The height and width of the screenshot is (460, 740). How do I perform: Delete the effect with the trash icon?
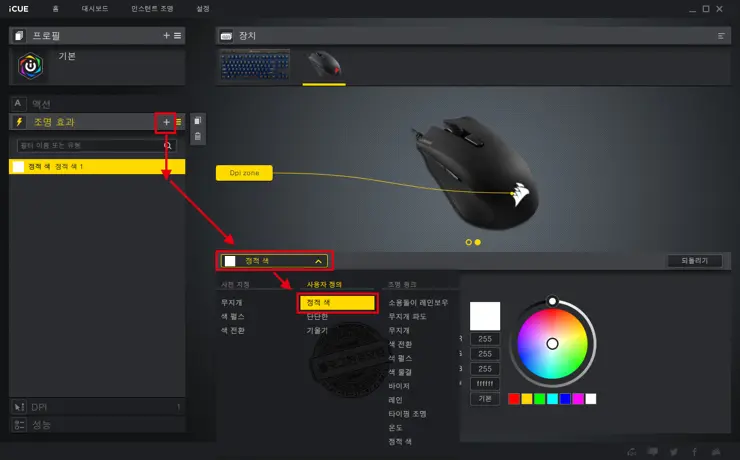coord(198,136)
